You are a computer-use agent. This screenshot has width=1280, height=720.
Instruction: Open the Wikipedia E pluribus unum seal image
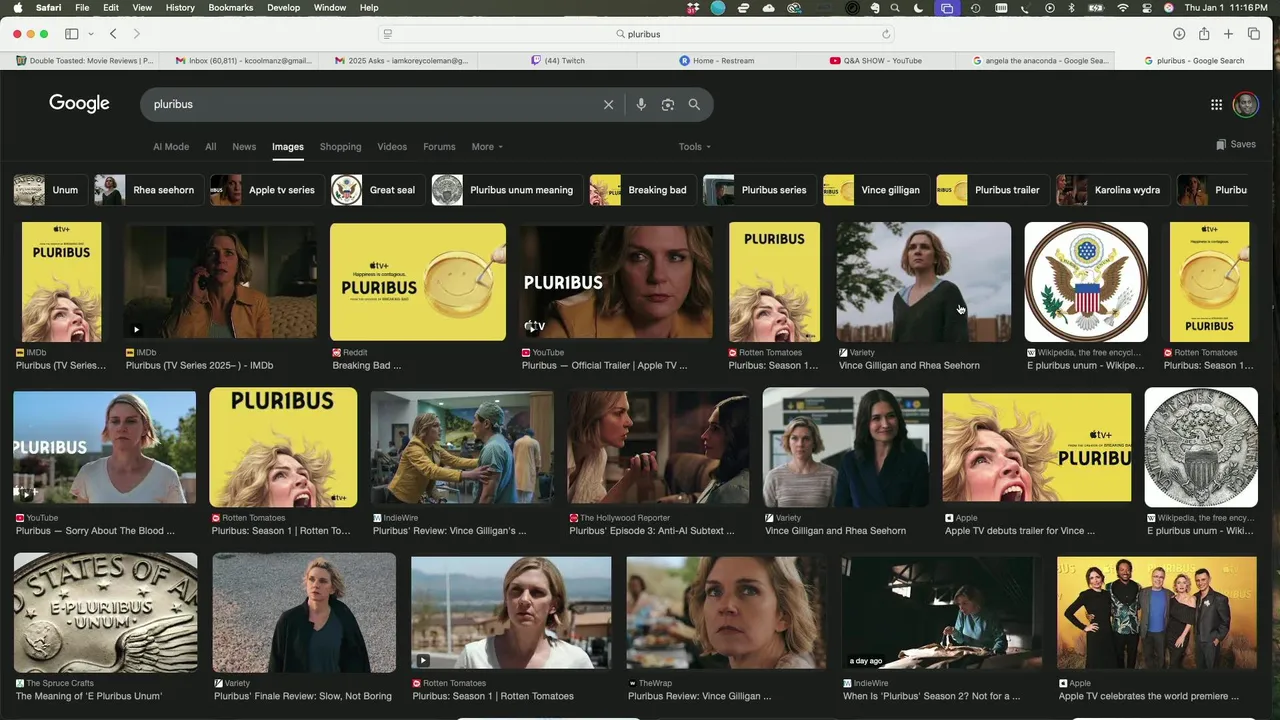point(1086,282)
